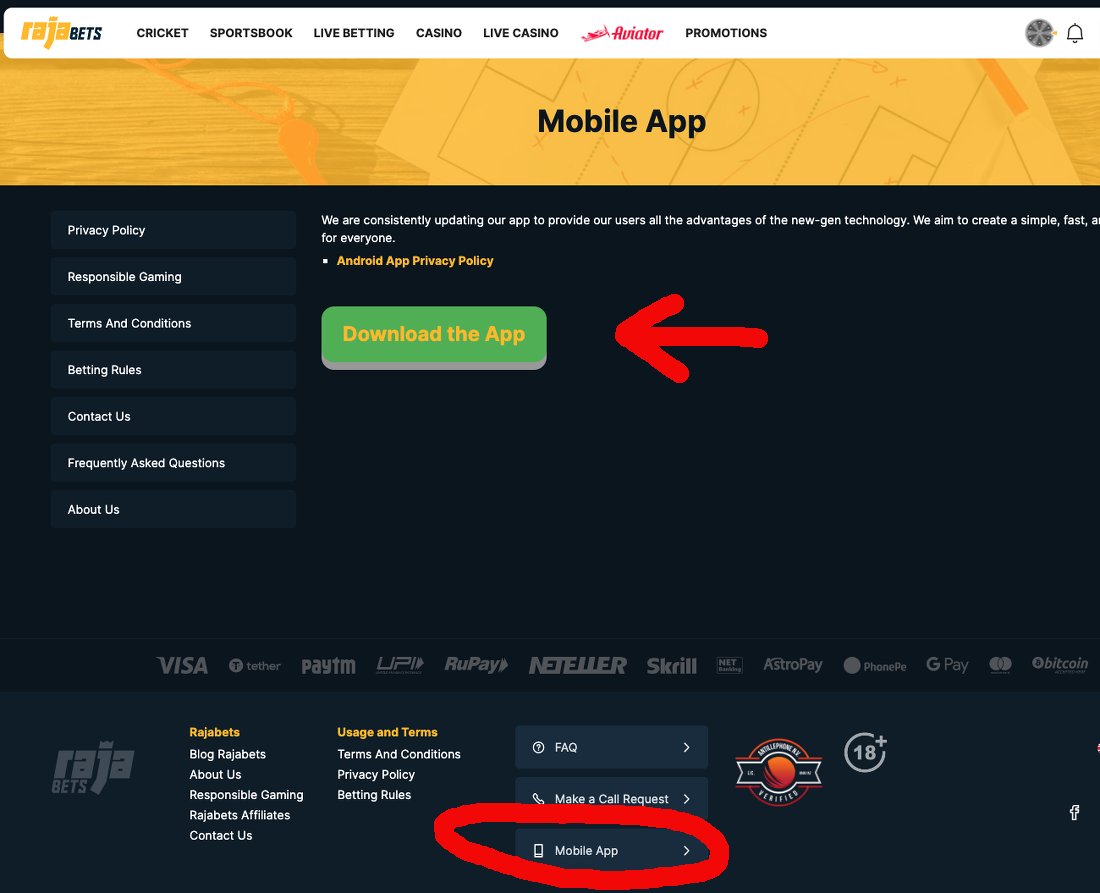The height and width of the screenshot is (893, 1100).
Task: Open the notifications bell
Action: [1074, 33]
